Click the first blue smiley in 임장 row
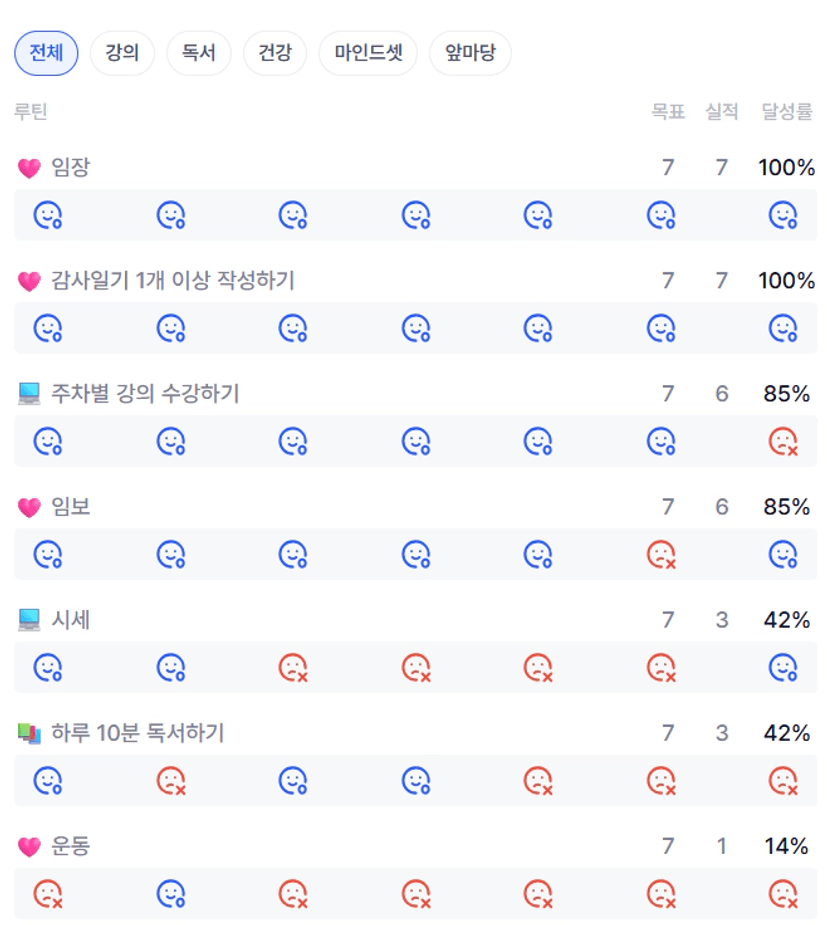Viewport: 827px width, 925px height. 48,215
